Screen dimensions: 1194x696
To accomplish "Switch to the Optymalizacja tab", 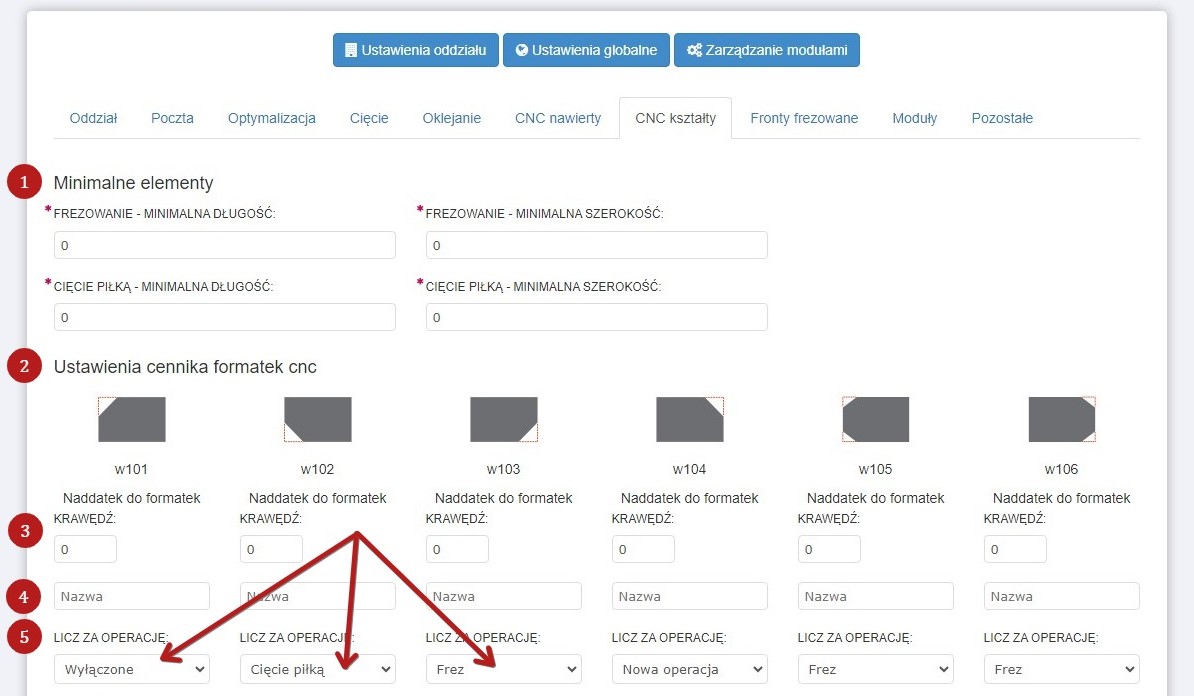I will (x=272, y=118).
